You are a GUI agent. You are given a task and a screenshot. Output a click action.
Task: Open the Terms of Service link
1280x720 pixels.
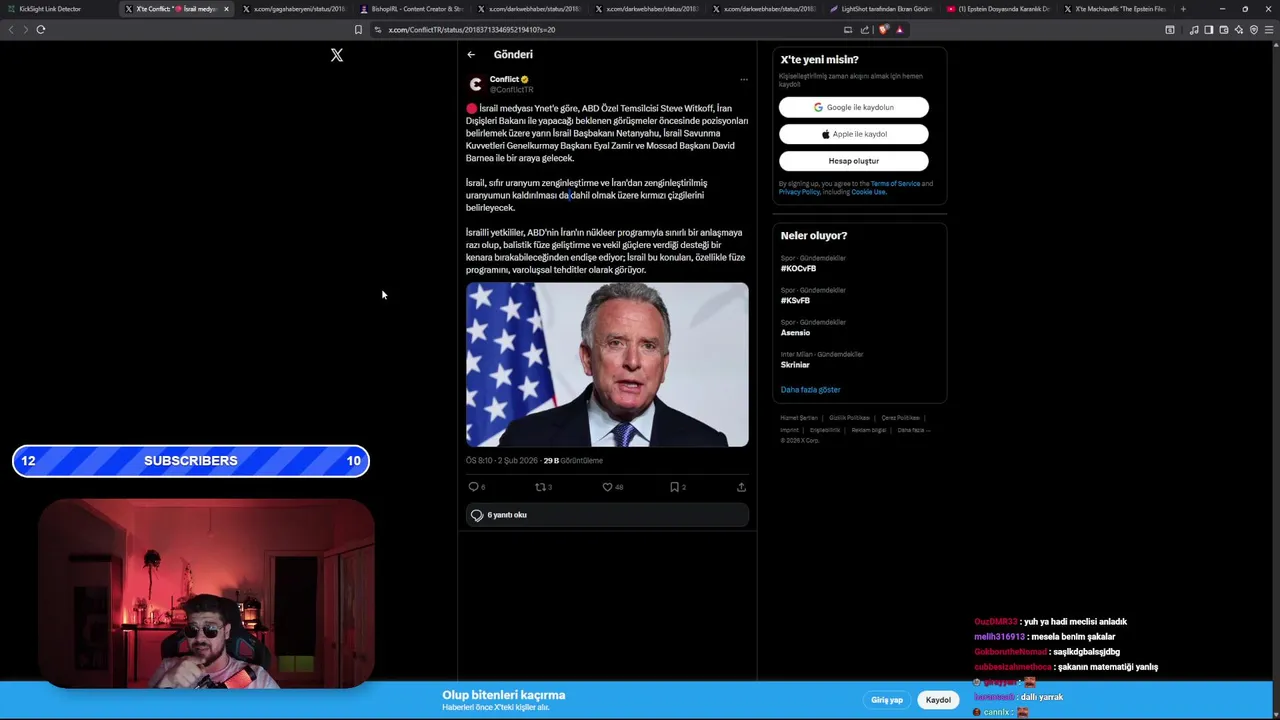coord(895,184)
